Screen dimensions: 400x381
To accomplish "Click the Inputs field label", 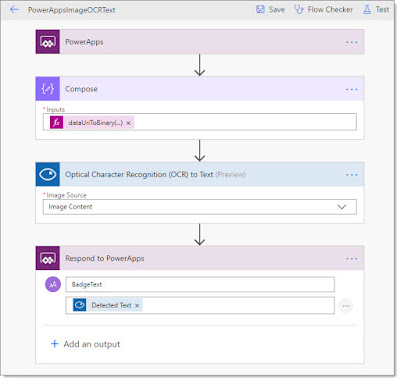I will [x=56, y=109].
